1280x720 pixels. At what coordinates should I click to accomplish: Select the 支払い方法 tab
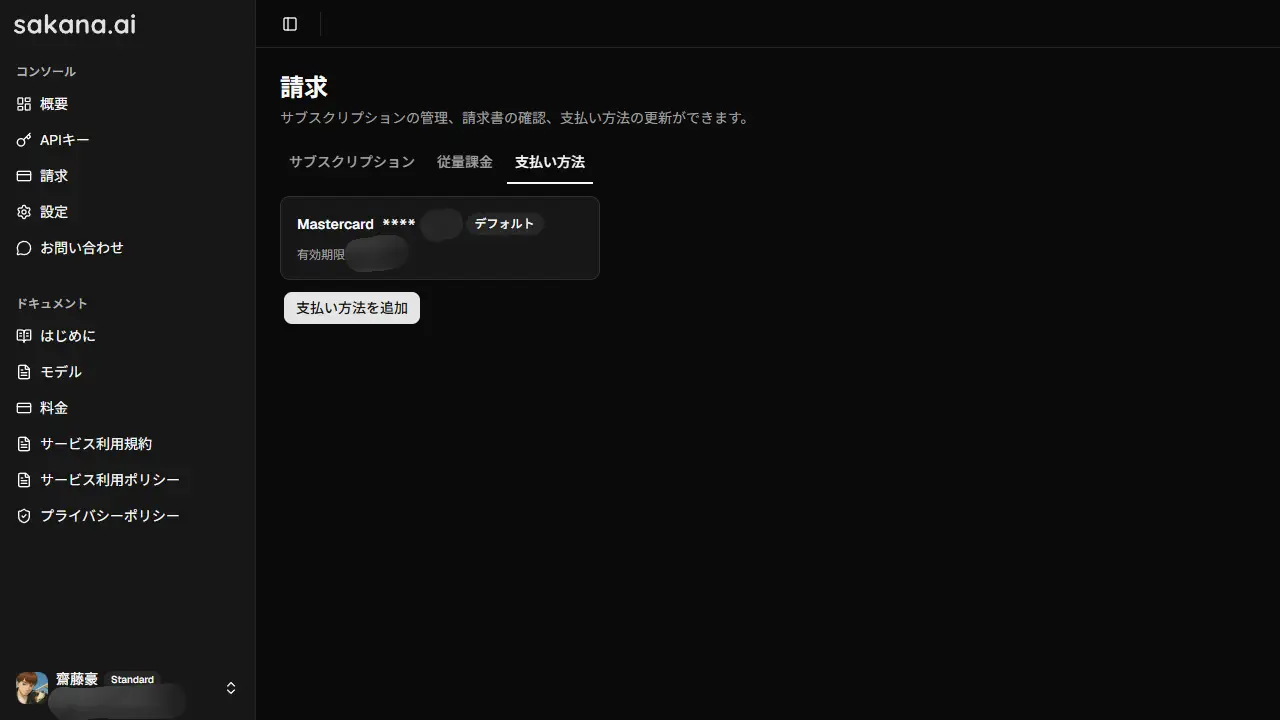[x=550, y=162]
